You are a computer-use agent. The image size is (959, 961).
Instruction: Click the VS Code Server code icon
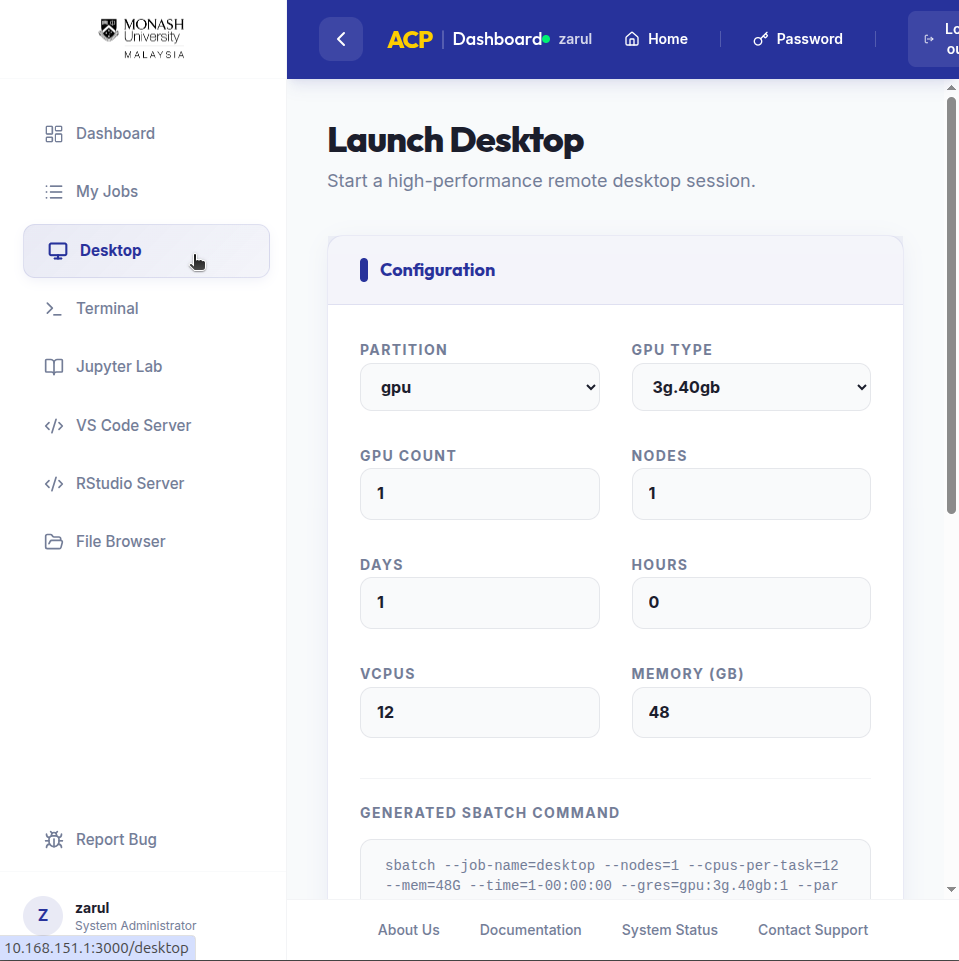click(x=54, y=426)
